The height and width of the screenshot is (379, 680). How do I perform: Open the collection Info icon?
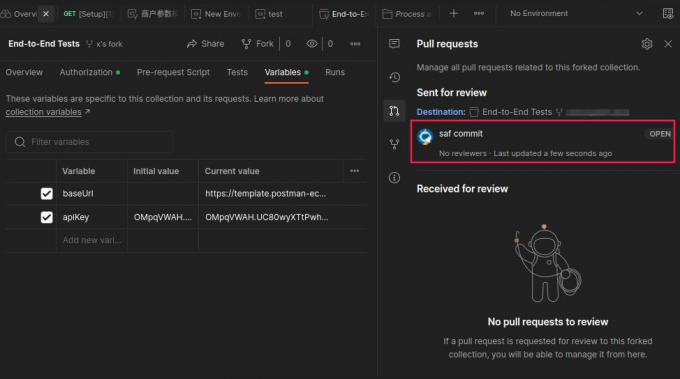pyautogui.click(x=394, y=177)
